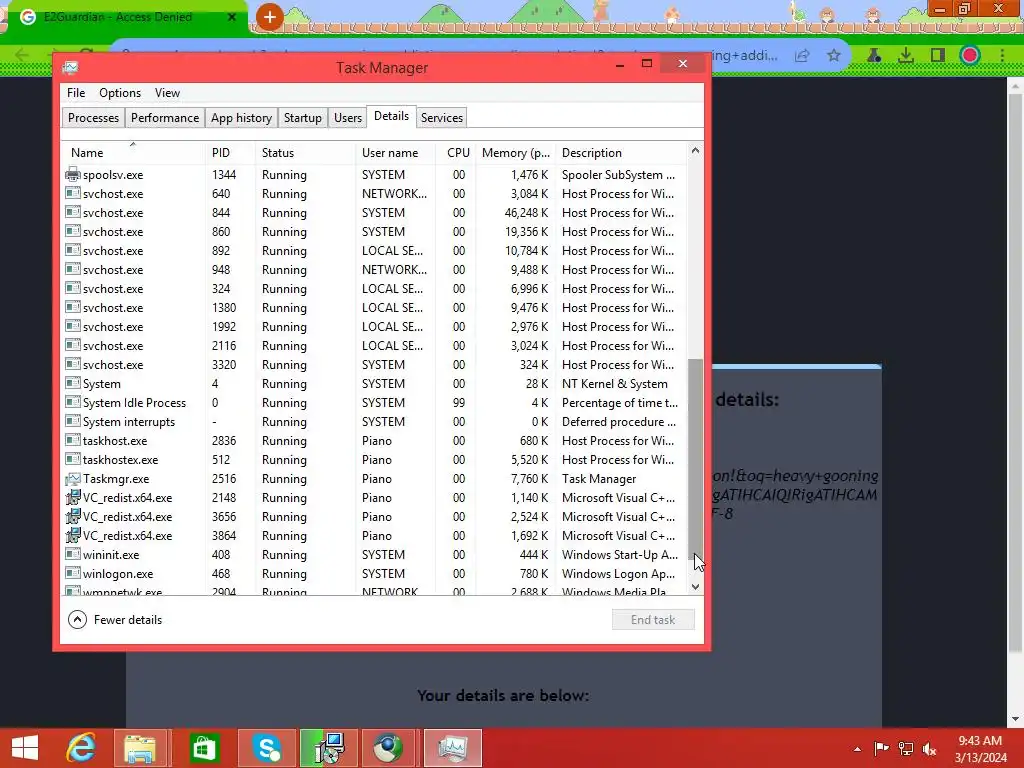Select svchost.exe with PID 3320
The height and width of the screenshot is (768, 1024).
click(x=375, y=364)
